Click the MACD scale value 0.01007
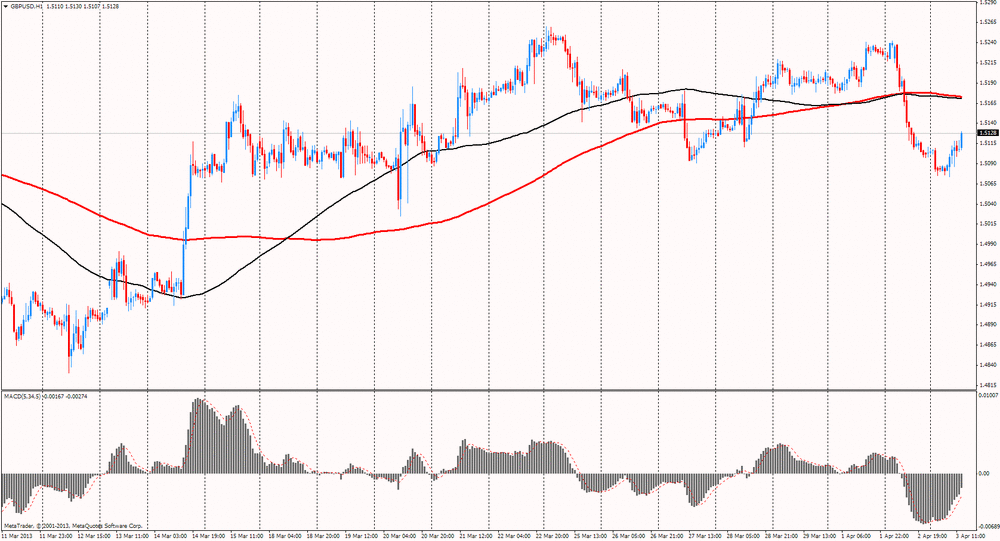 (988, 396)
